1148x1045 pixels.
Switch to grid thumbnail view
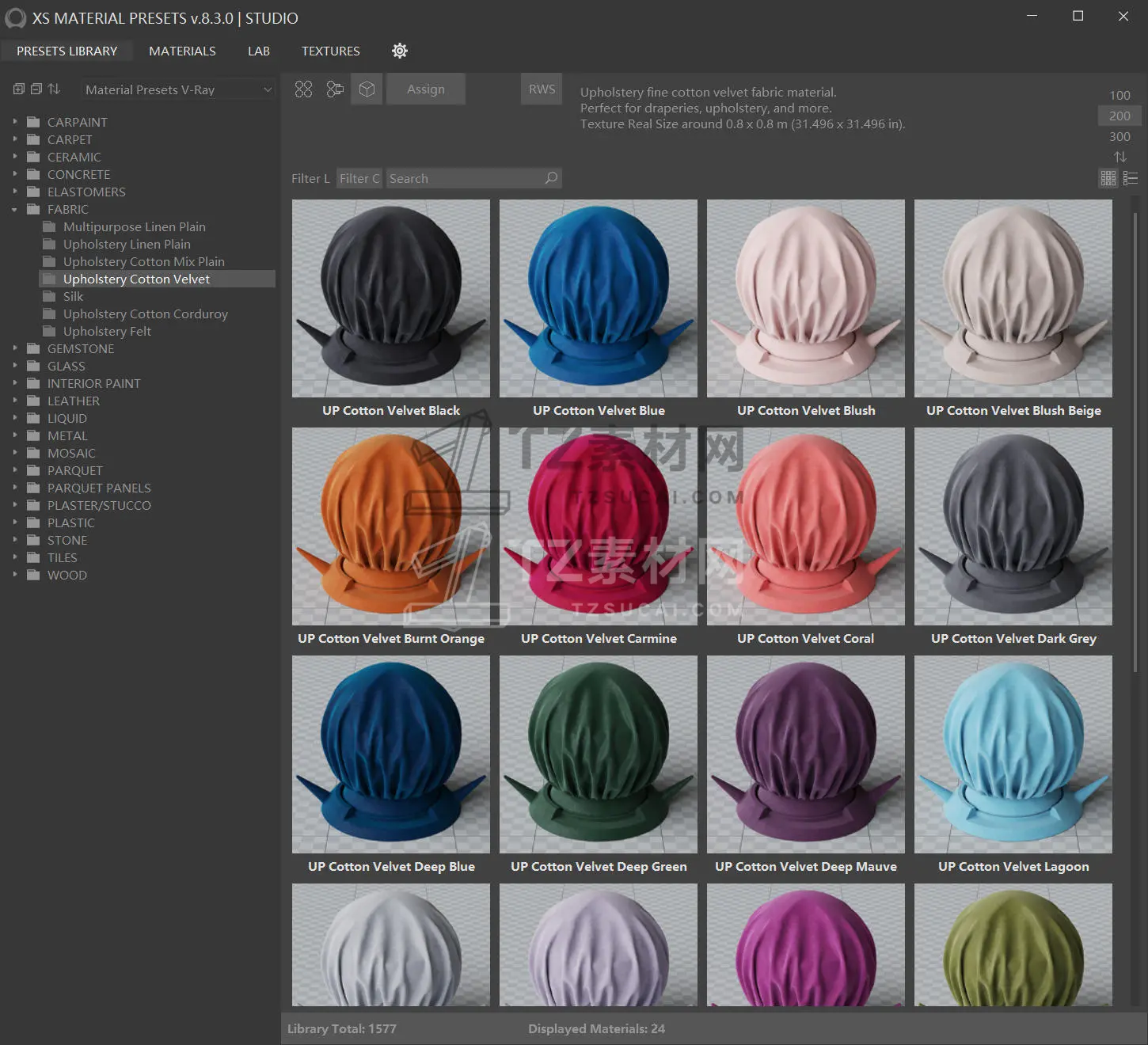1108,179
